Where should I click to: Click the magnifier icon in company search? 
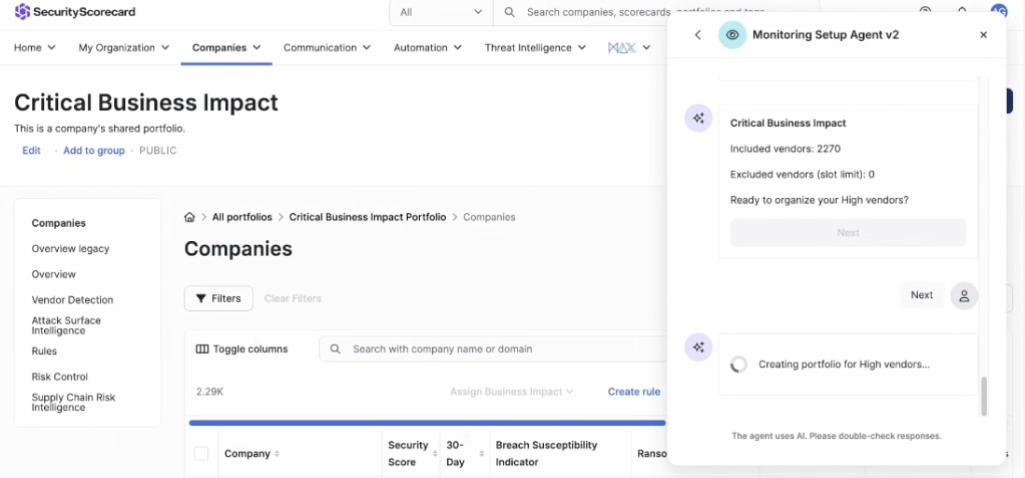(x=335, y=349)
